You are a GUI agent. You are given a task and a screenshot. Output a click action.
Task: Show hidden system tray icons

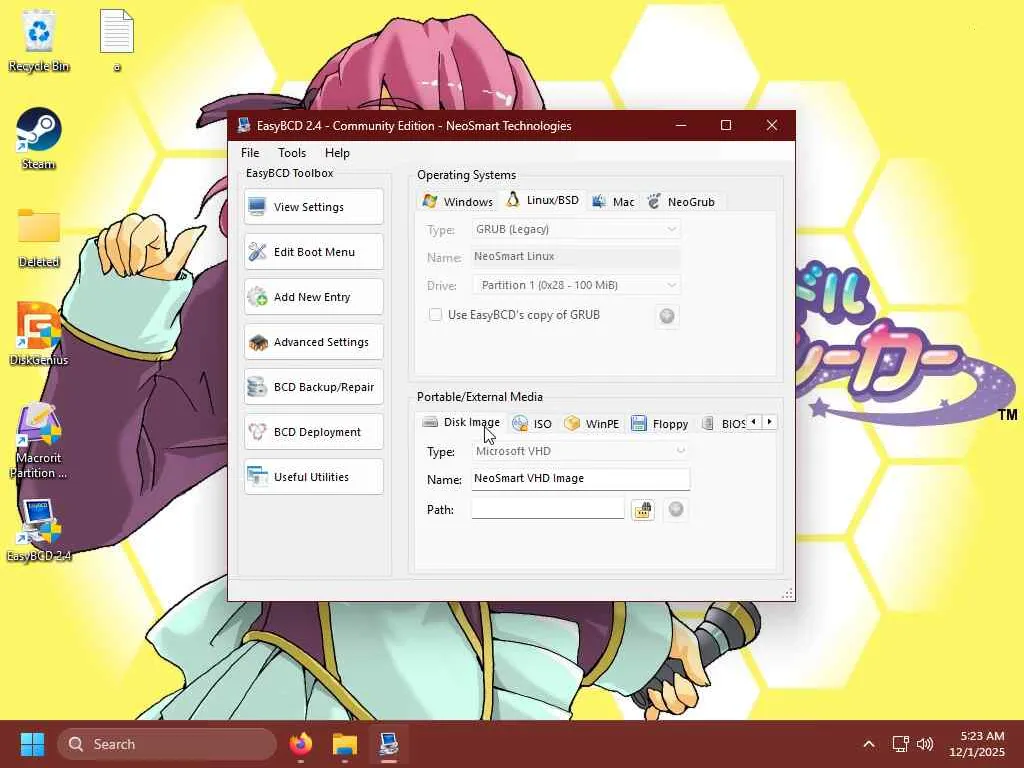[869, 744]
